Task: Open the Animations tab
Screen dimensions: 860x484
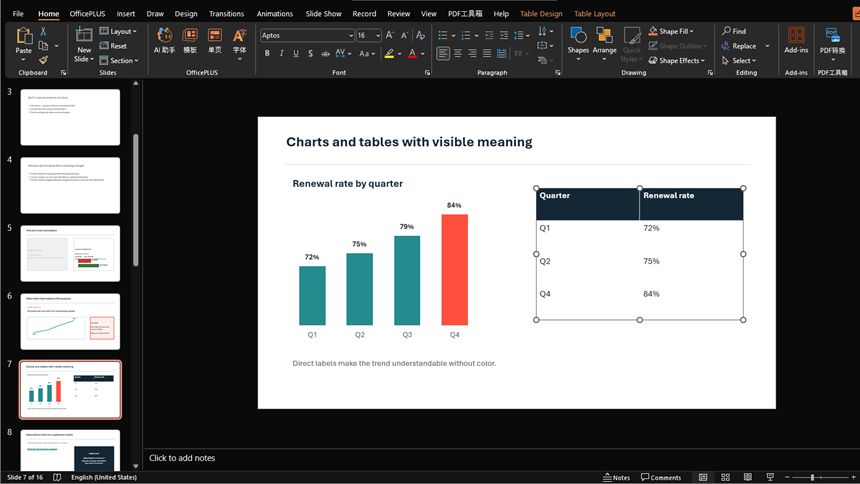Action: [x=275, y=14]
